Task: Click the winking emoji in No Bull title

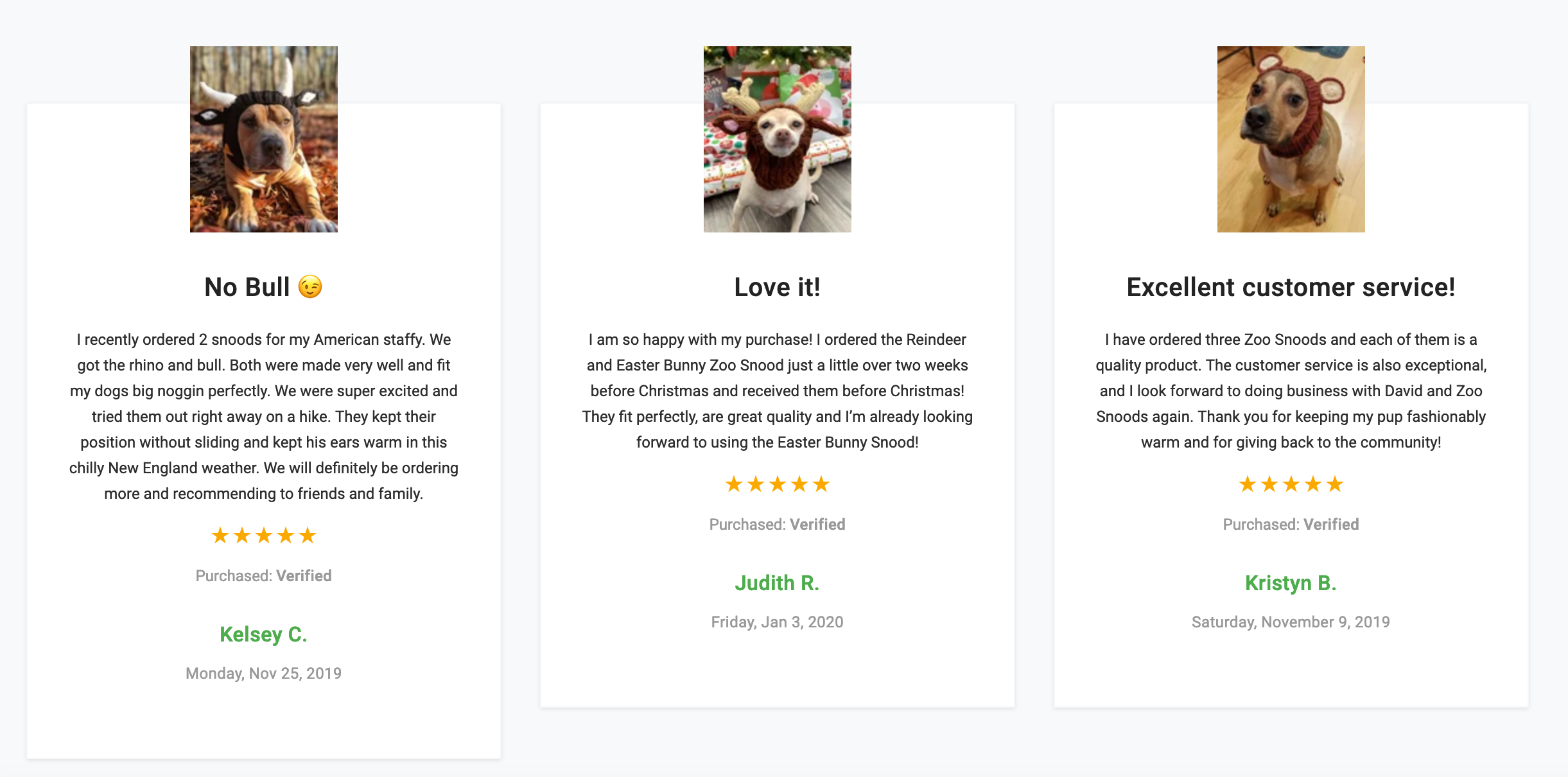Action: 310,287
